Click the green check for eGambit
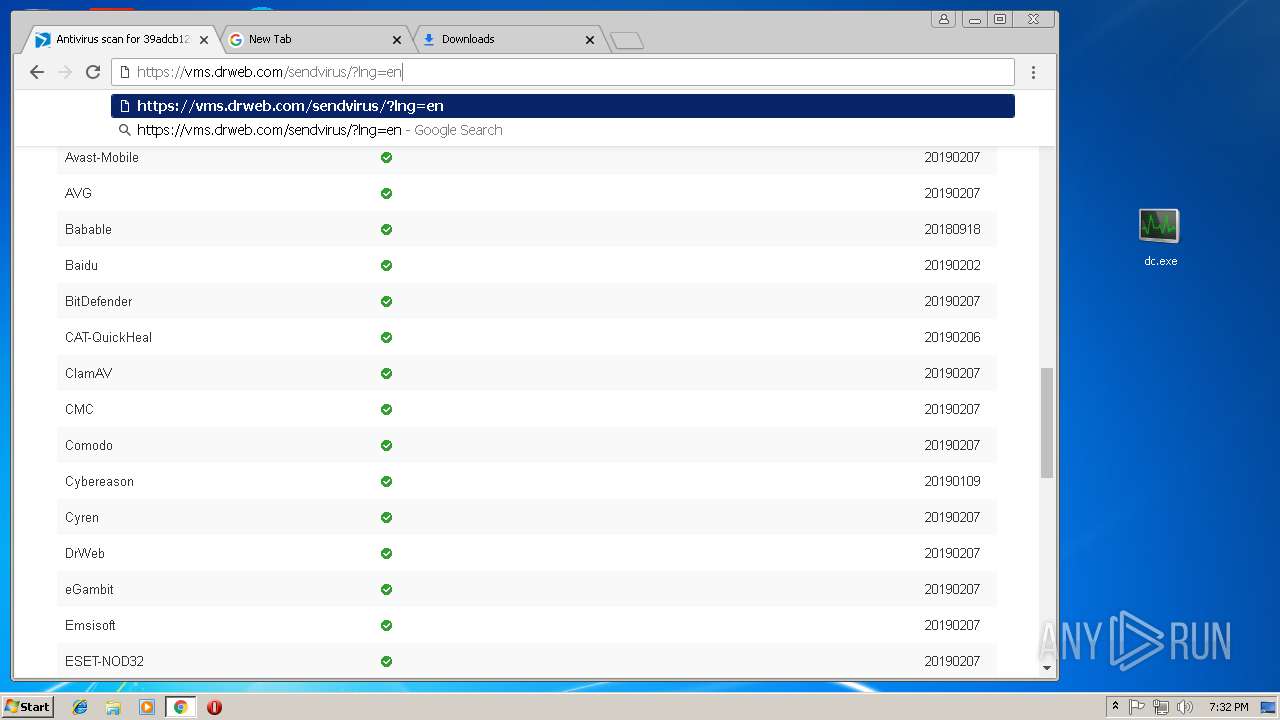The width and height of the screenshot is (1280, 720). click(x=386, y=589)
